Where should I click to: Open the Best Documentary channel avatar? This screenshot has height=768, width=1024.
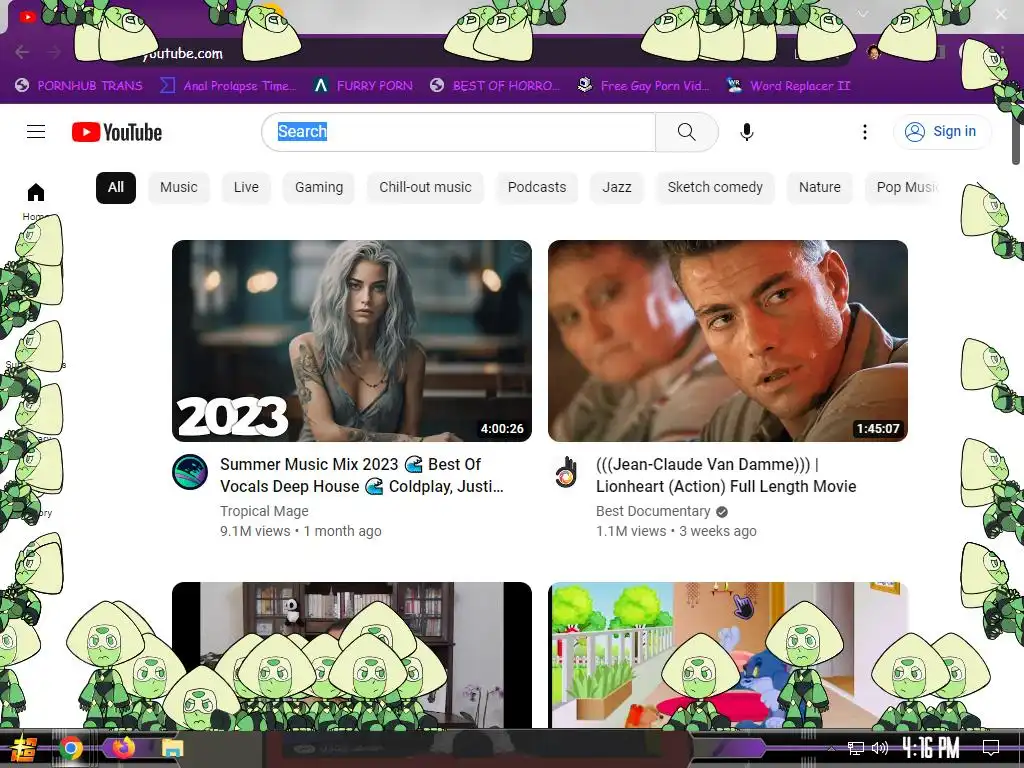pos(566,472)
